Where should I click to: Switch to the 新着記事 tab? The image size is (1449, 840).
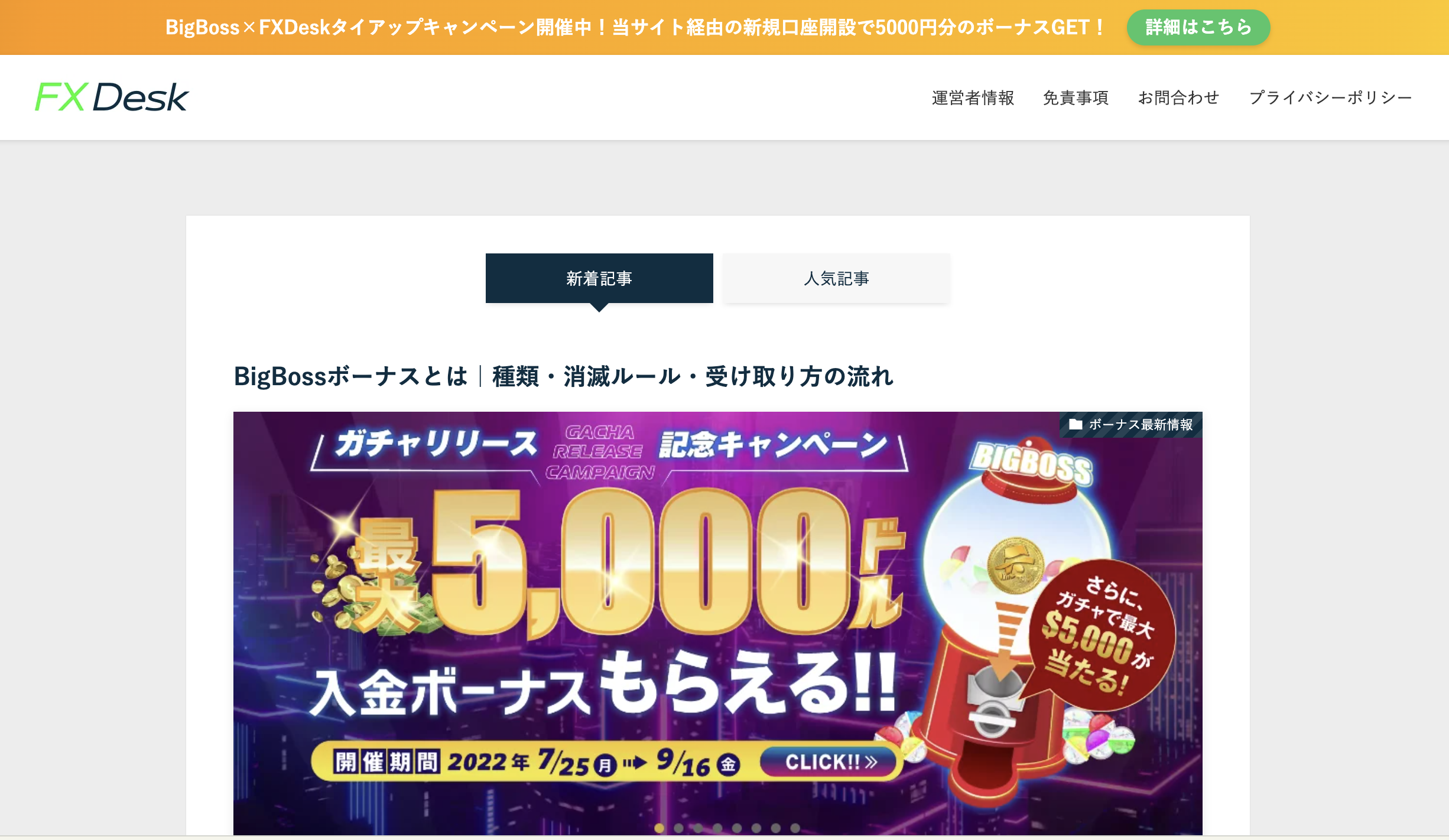599,278
